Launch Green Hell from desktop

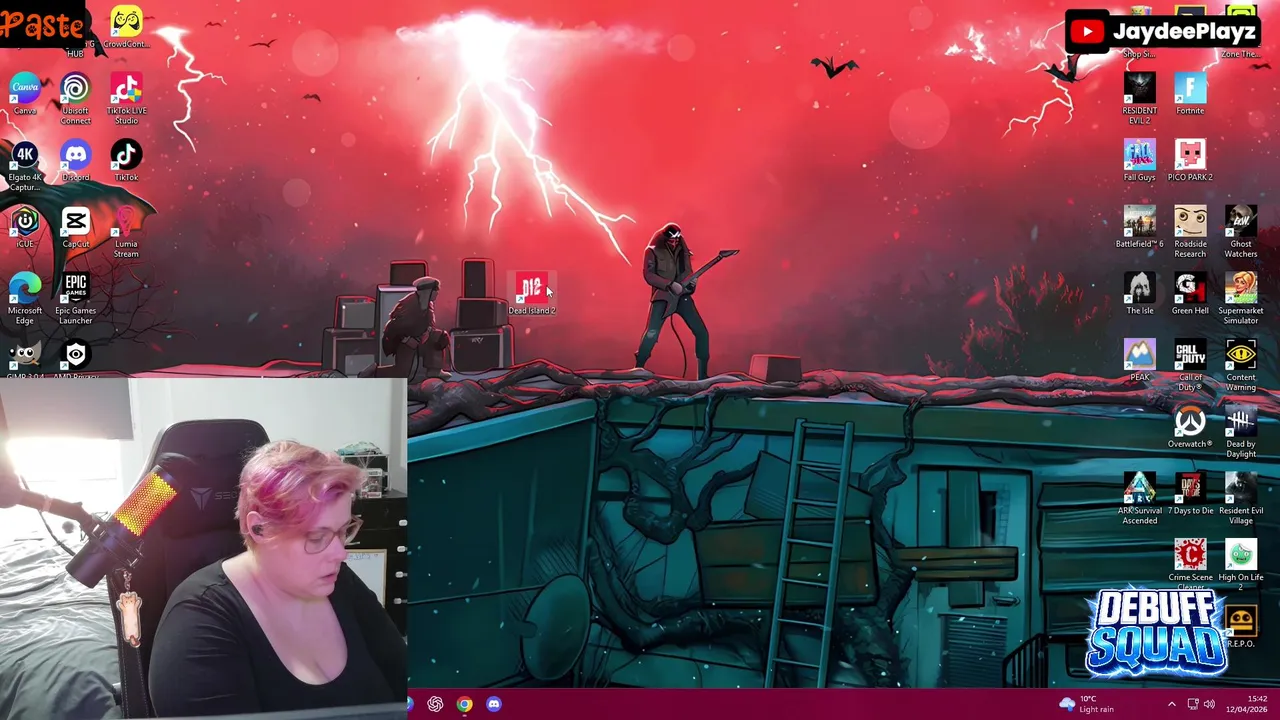[x=1190, y=294]
